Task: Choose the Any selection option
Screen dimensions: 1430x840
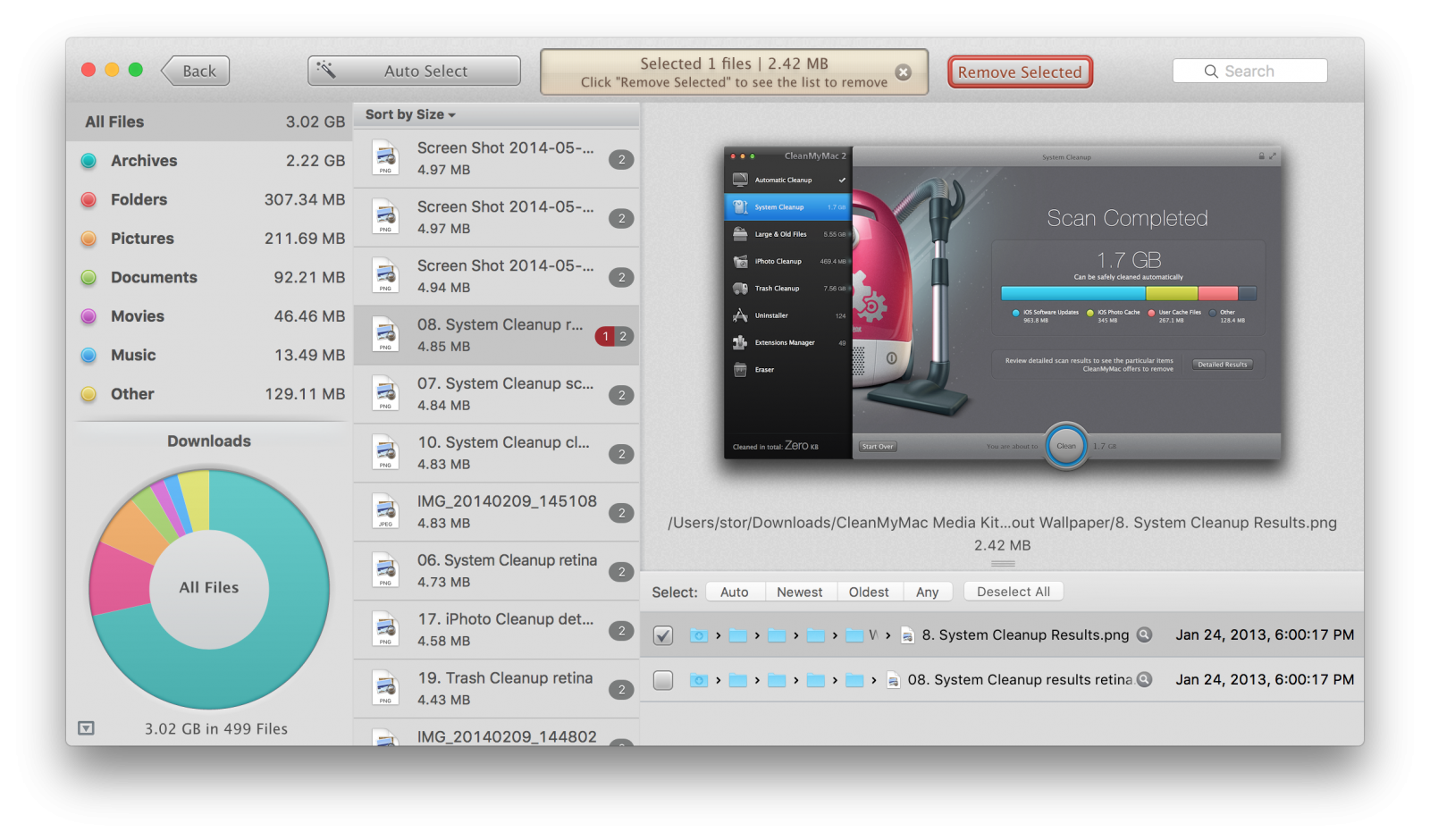Action: coord(928,592)
